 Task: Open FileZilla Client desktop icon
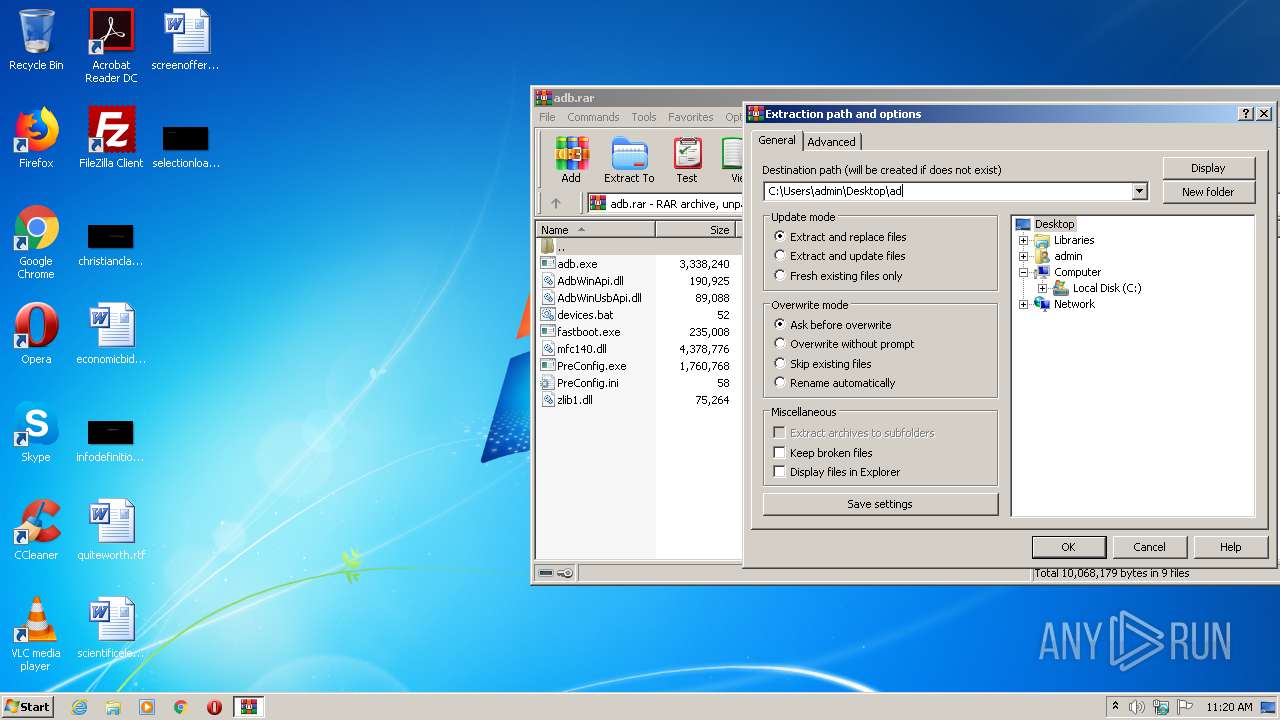[111, 138]
